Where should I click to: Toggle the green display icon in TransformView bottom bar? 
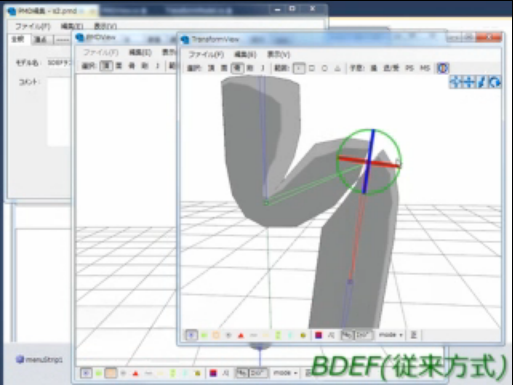pos(204,335)
